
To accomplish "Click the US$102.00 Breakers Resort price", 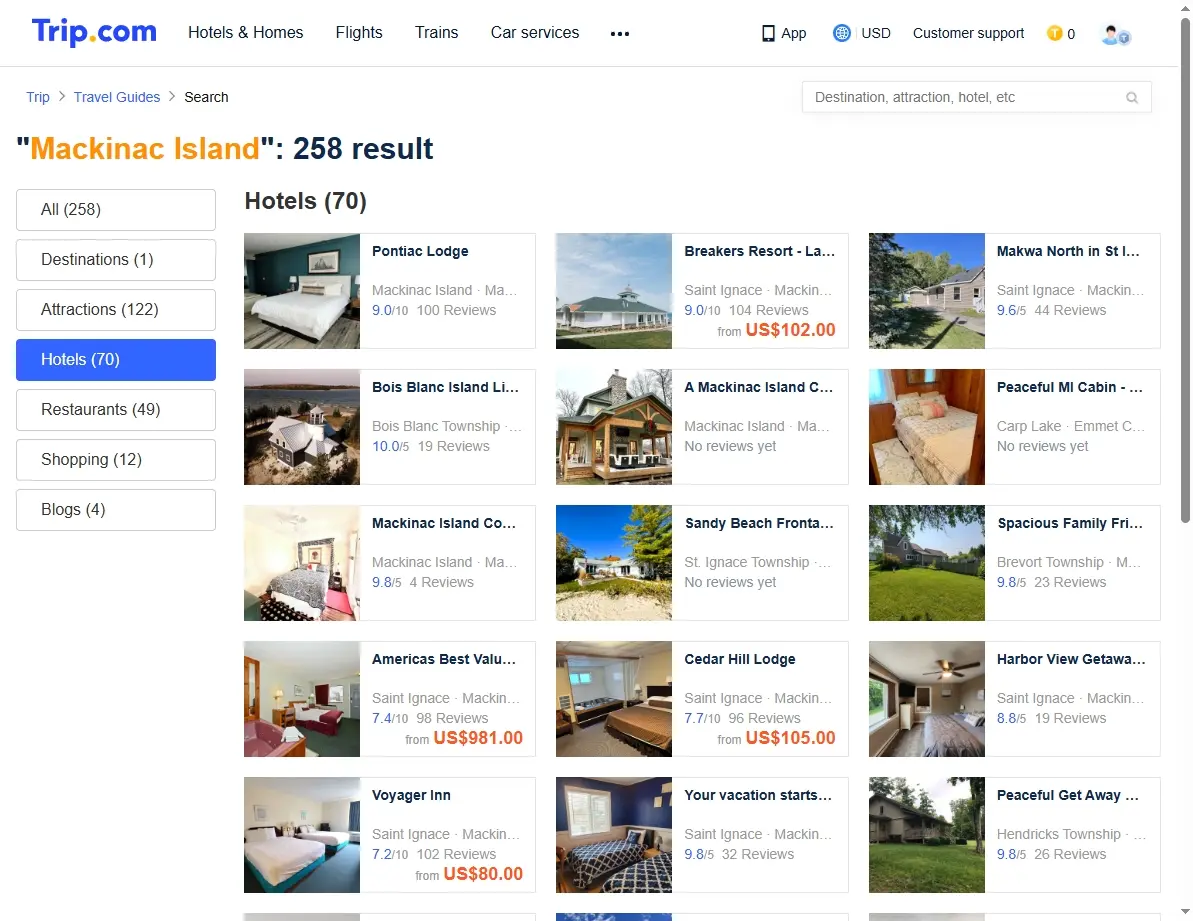I will [791, 330].
